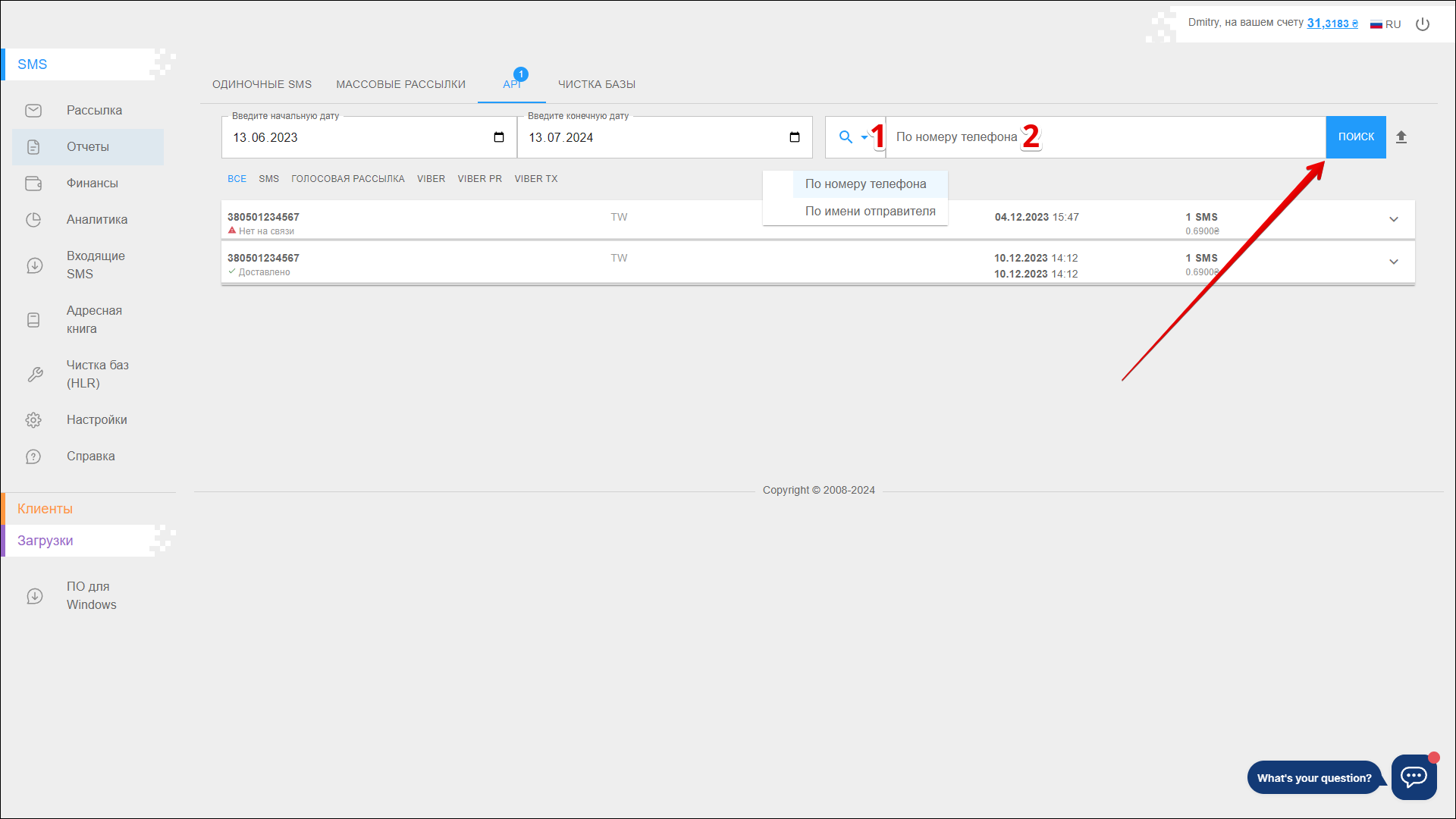Click the account balance link

(1332, 24)
